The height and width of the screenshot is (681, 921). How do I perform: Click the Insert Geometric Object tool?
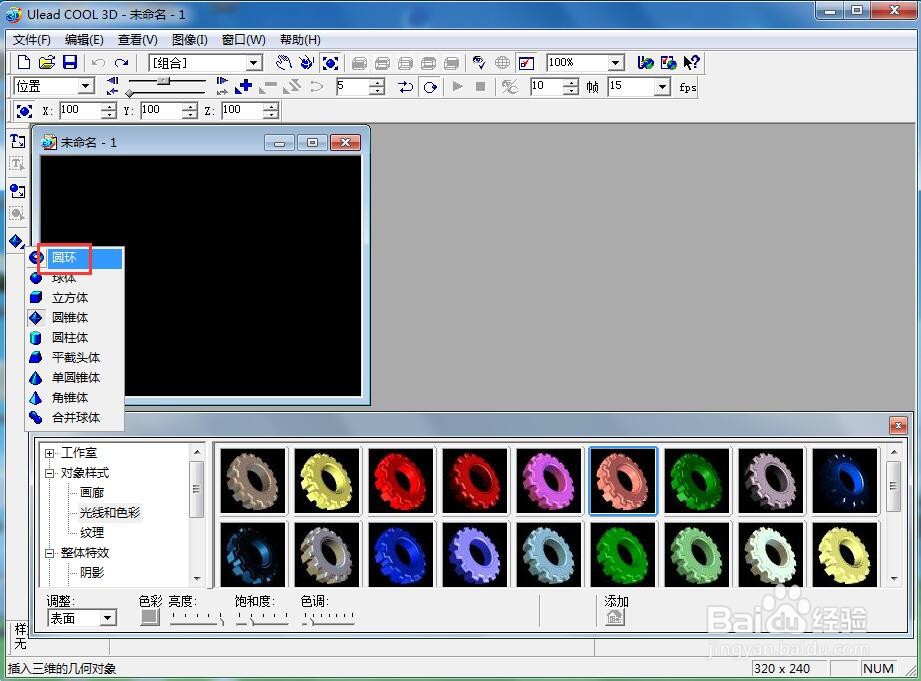coord(16,241)
